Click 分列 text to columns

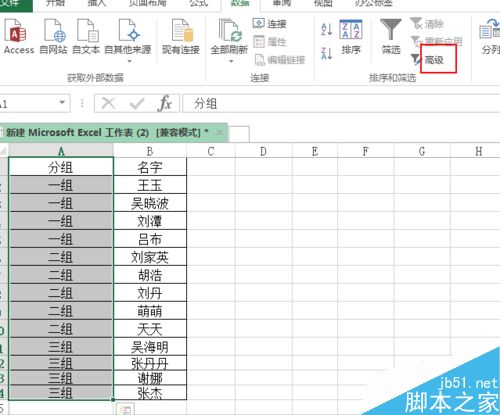click(490, 37)
